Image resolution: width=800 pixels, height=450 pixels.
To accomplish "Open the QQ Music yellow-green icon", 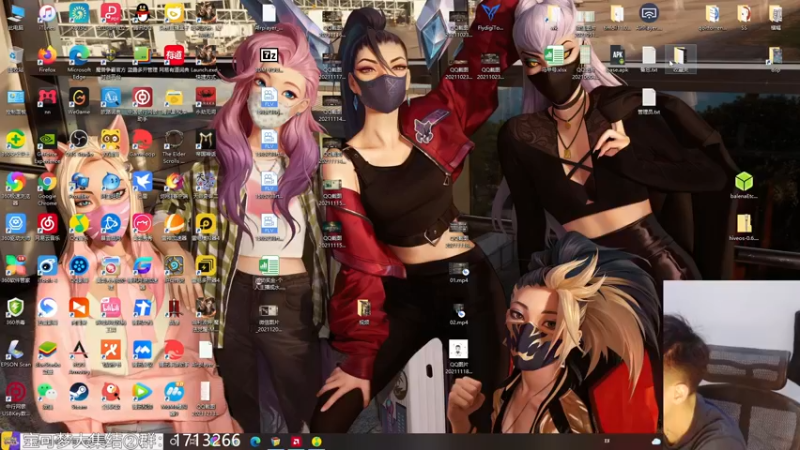I will click(79, 223).
